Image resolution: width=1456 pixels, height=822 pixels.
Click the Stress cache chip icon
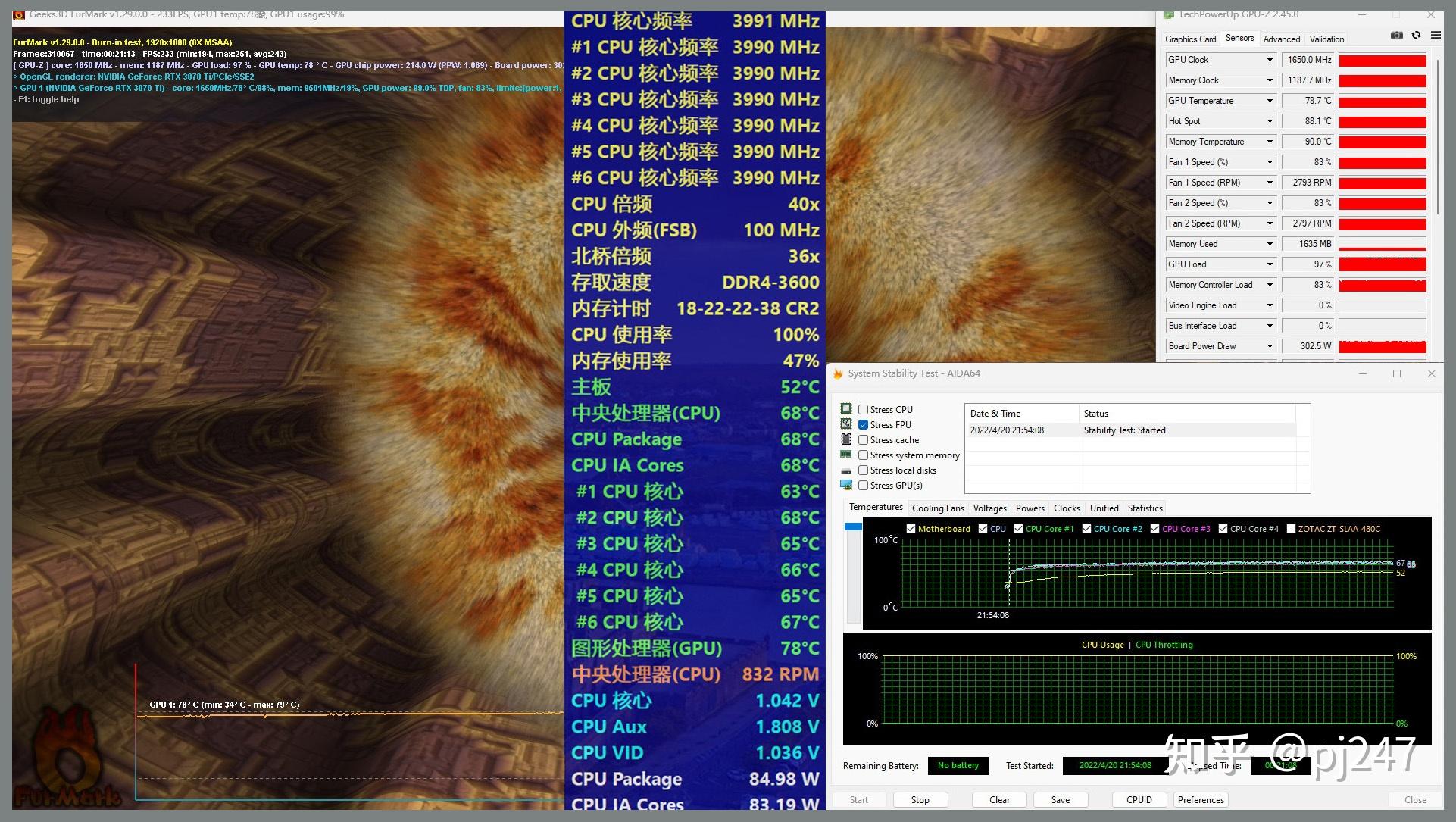pyautogui.click(x=846, y=439)
